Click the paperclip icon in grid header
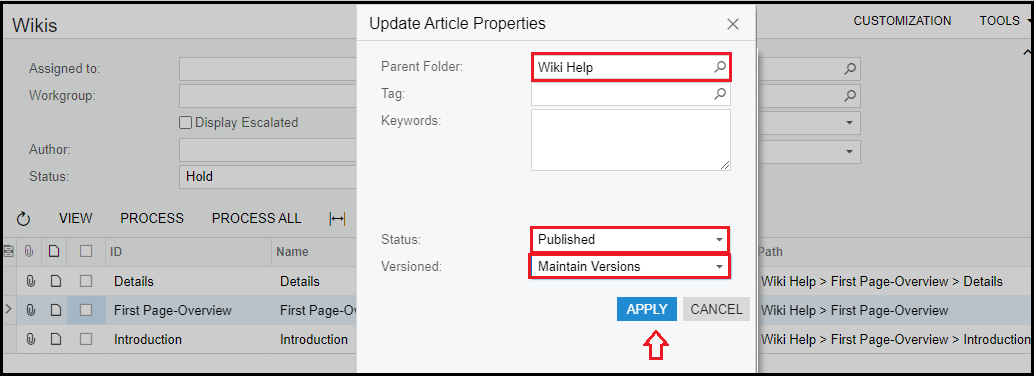This screenshot has height=376, width=1034. click(x=29, y=251)
